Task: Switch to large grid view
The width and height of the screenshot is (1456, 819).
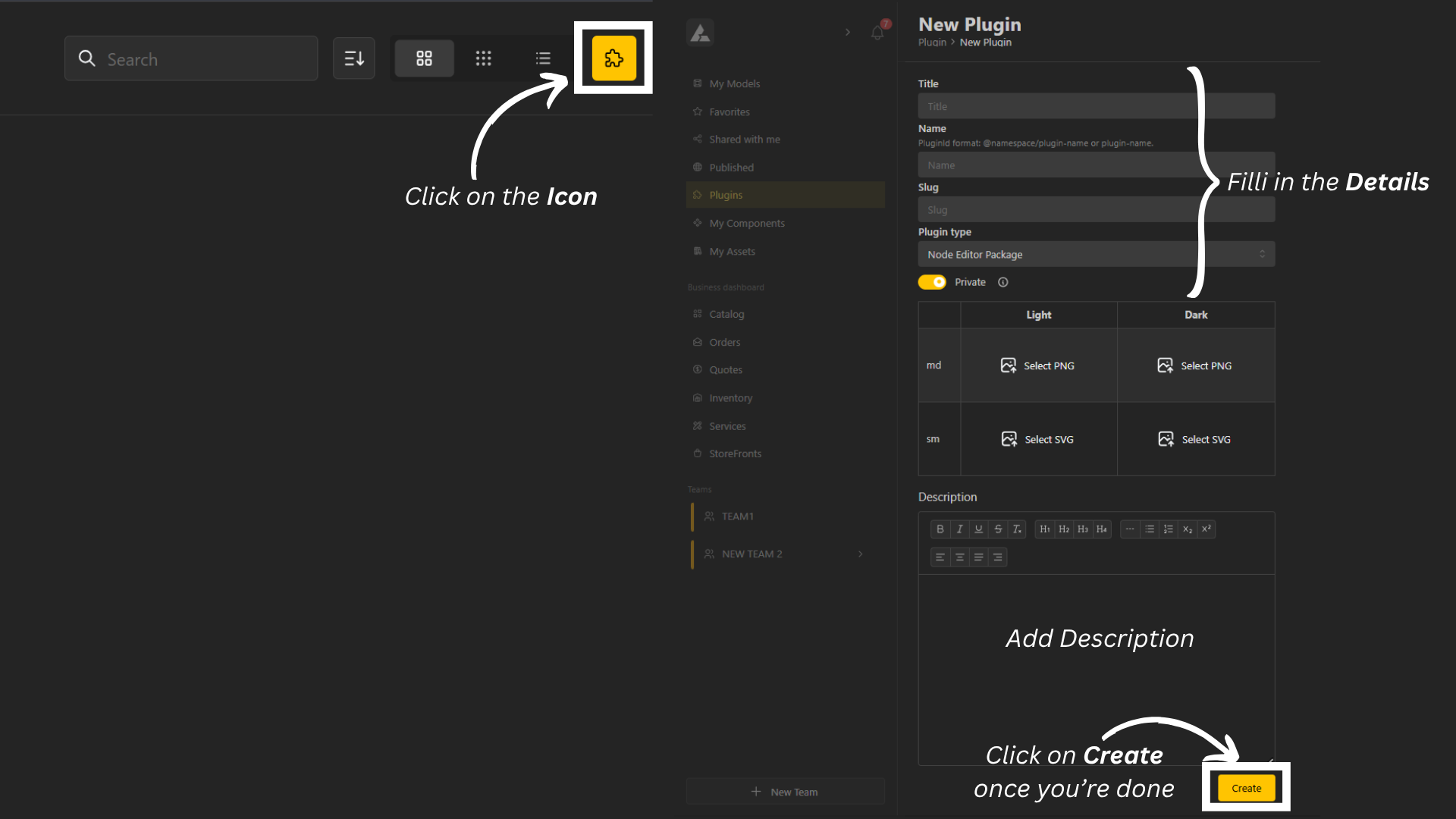Action: tap(424, 58)
